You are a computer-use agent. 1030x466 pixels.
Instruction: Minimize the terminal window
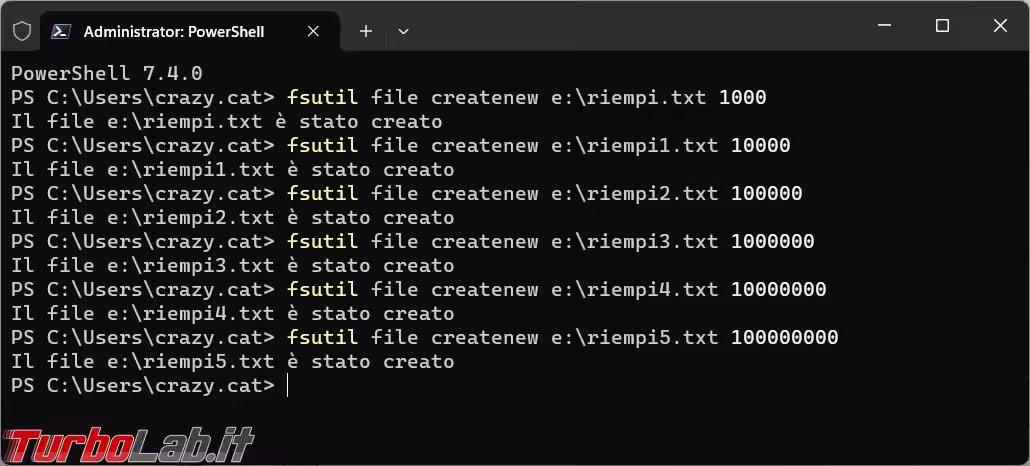[884, 27]
